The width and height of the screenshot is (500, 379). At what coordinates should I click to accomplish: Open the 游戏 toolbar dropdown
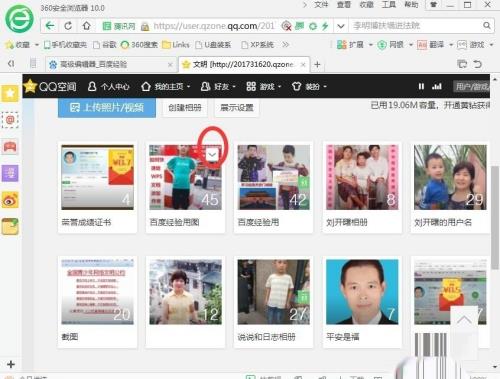[x=475, y=45]
